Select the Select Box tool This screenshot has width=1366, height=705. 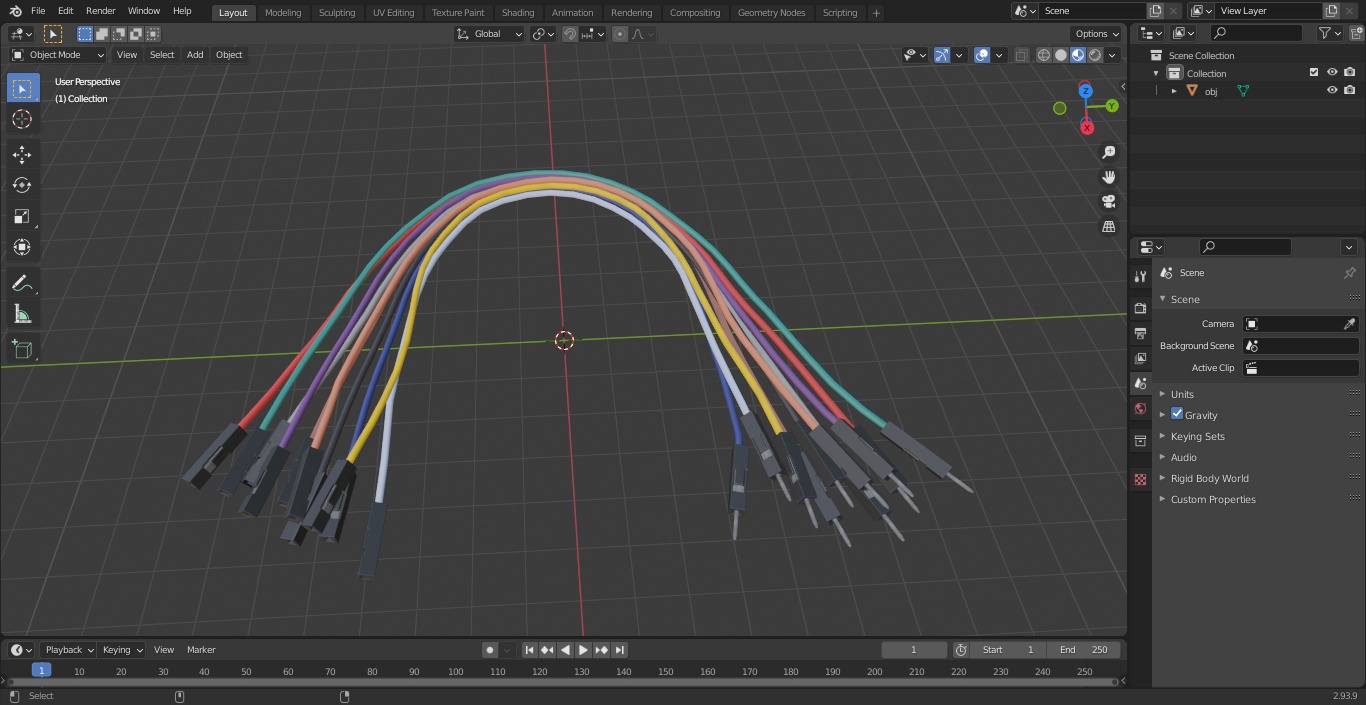tap(22, 88)
